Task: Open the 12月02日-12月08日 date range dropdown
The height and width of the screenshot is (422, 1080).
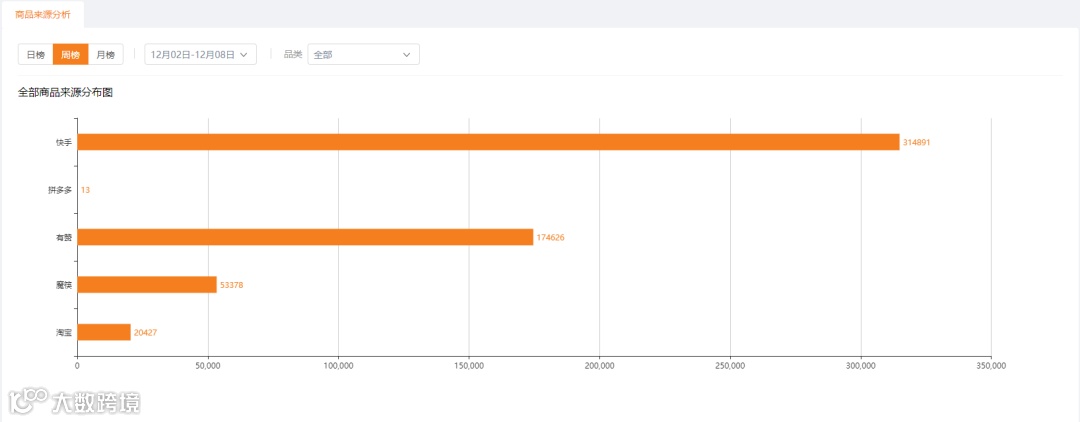Action: pyautogui.click(x=200, y=55)
